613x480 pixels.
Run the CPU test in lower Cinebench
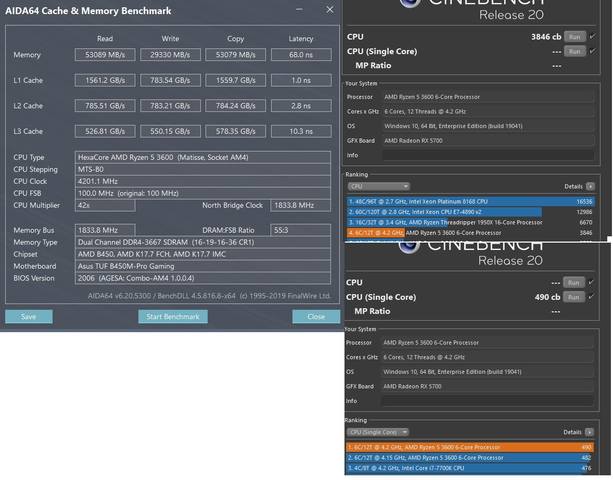pyautogui.click(x=573, y=283)
